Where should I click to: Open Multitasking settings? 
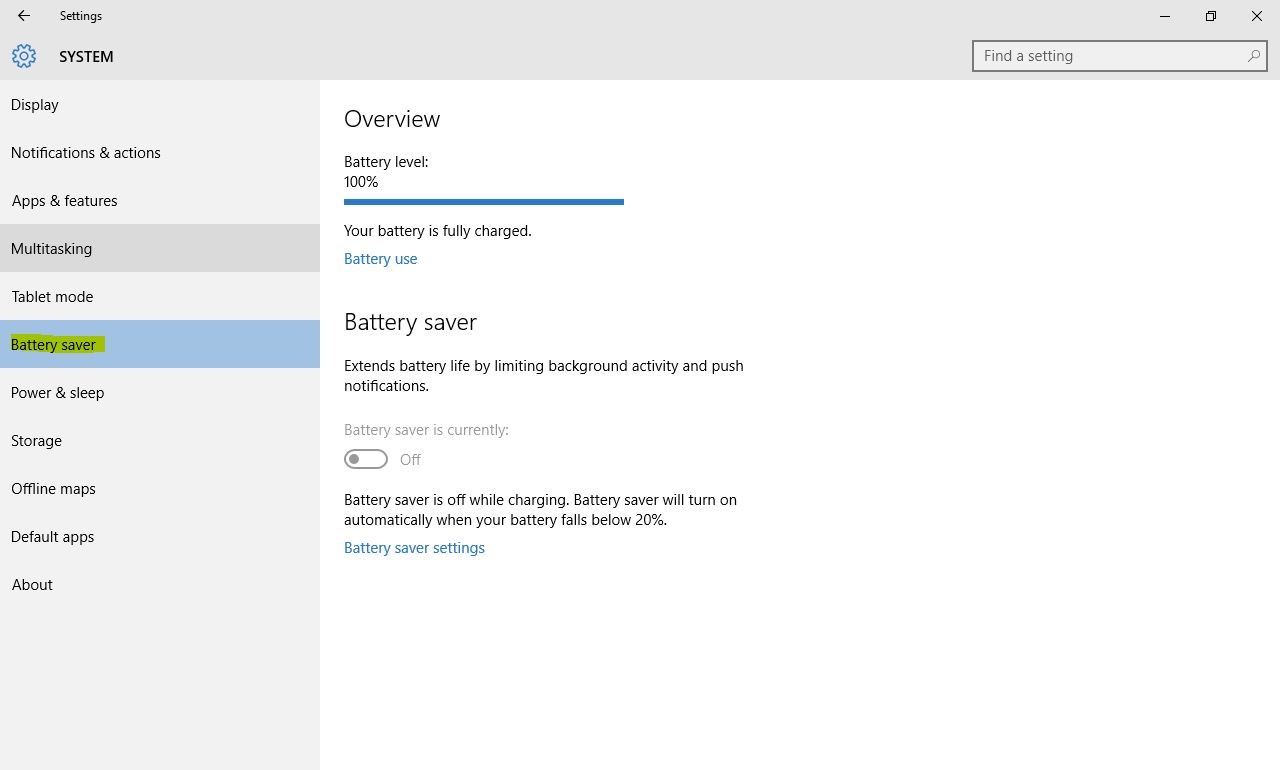(x=51, y=248)
